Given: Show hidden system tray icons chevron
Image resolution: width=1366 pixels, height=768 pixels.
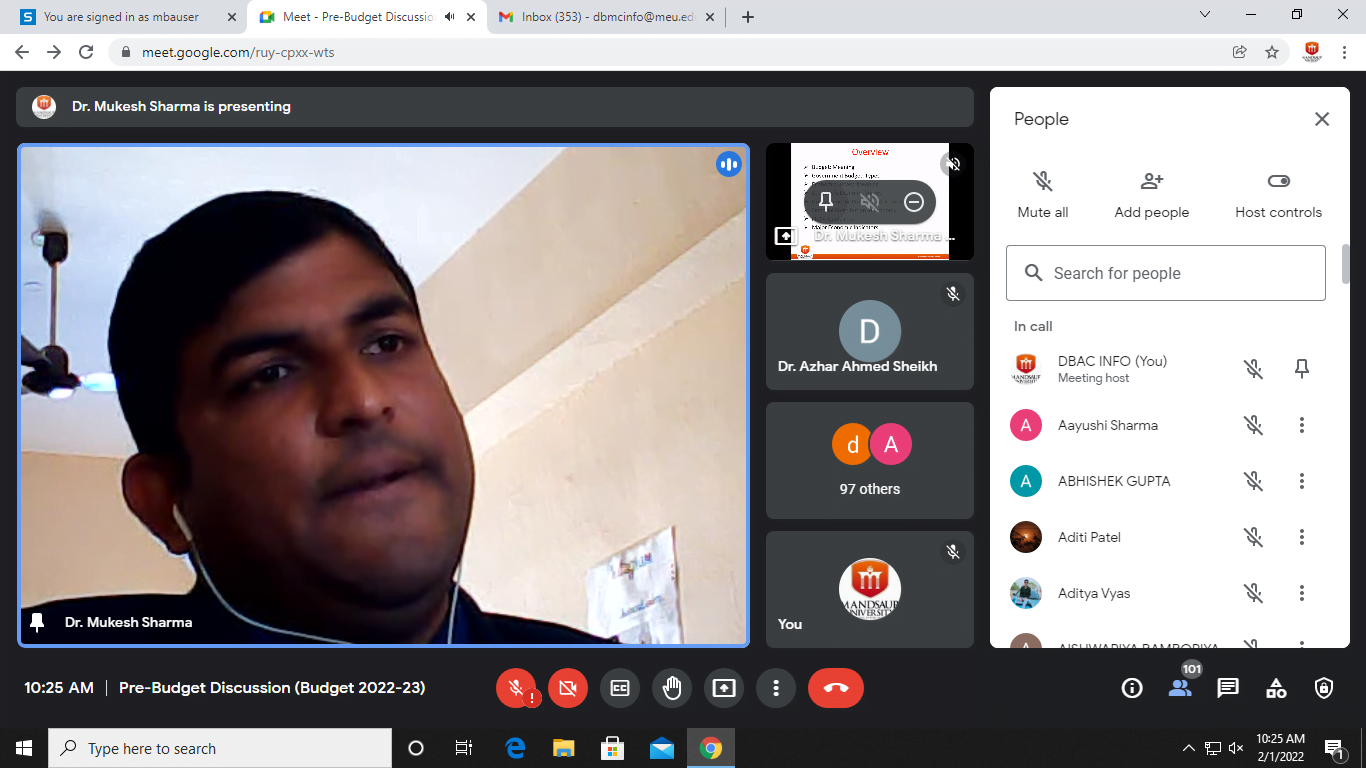Looking at the screenshot, I should coord(1189,748).
